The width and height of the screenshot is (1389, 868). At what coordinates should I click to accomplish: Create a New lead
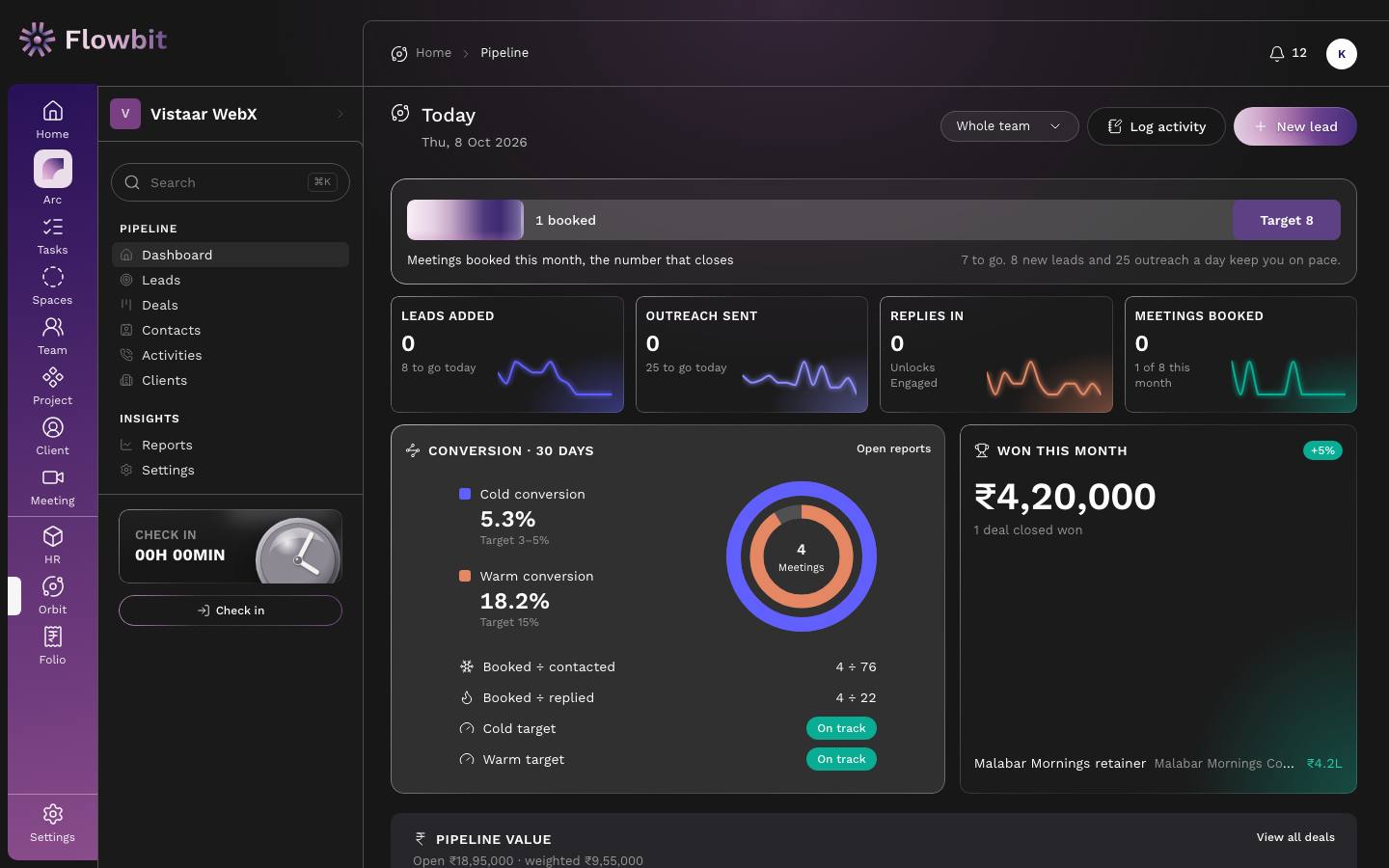tap(1294, 126)
